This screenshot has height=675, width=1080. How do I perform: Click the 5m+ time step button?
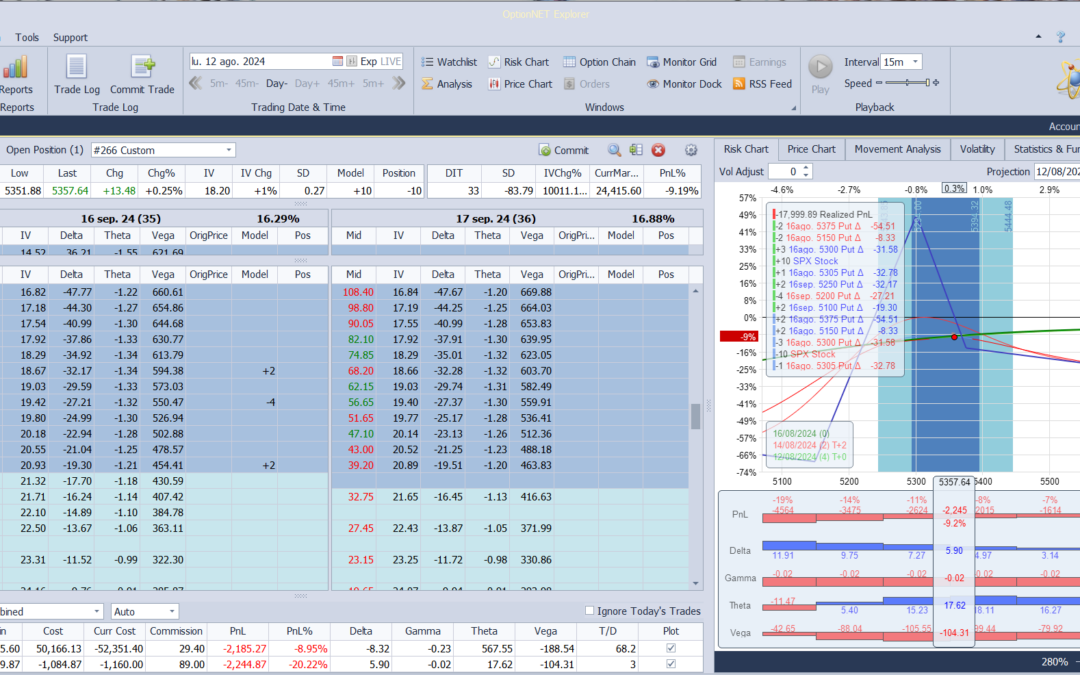click(x=373, y=83)
